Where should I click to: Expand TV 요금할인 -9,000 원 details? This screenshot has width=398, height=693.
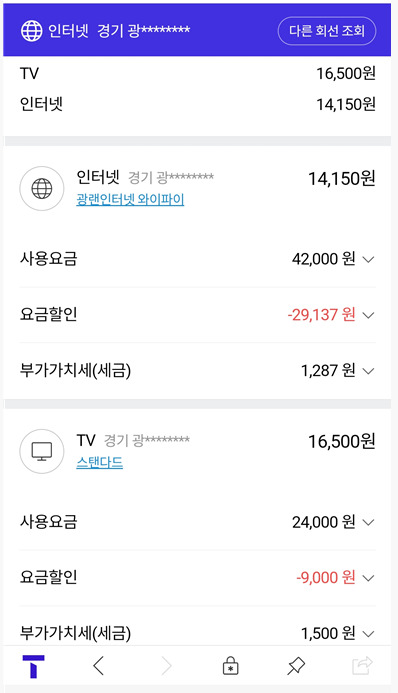click(198, 578)
